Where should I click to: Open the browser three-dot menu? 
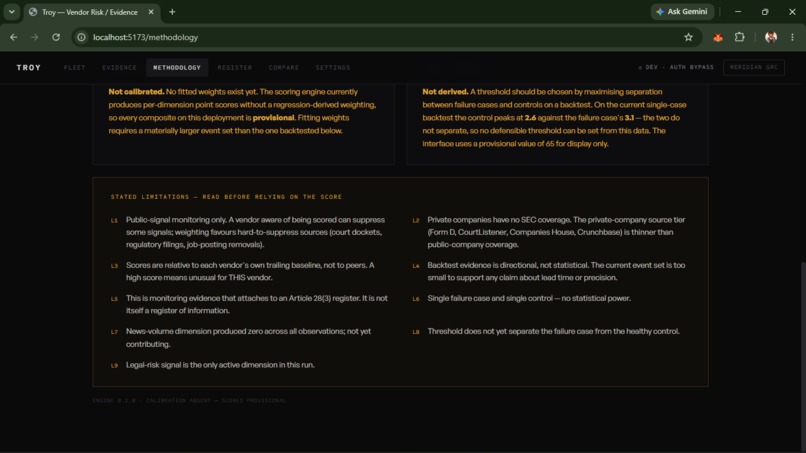pos(792,37)
